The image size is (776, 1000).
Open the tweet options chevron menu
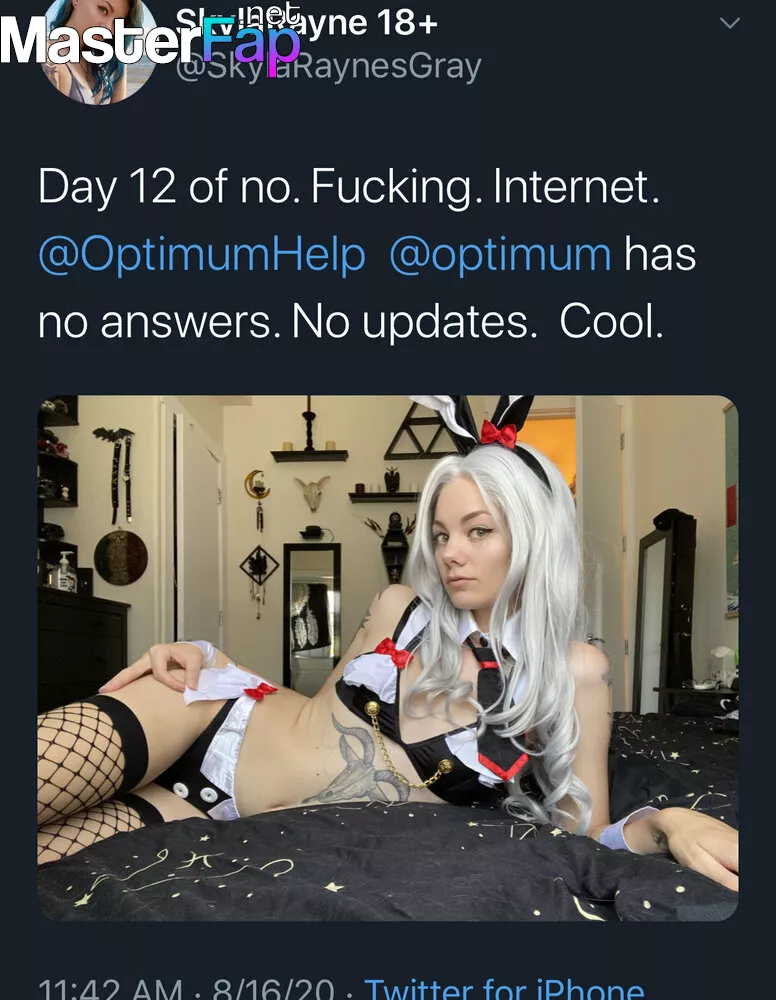(x=729, y=24)
